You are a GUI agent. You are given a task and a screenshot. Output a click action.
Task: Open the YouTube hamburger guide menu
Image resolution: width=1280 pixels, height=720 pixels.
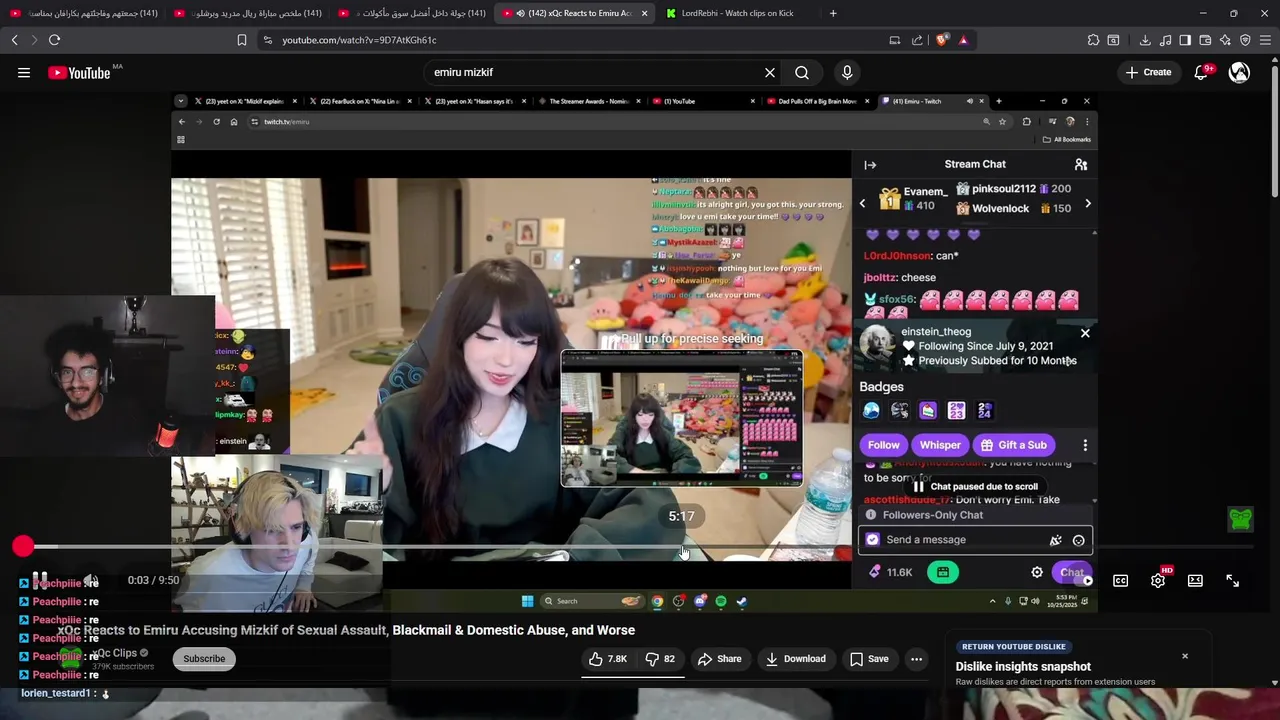[24, 72]
